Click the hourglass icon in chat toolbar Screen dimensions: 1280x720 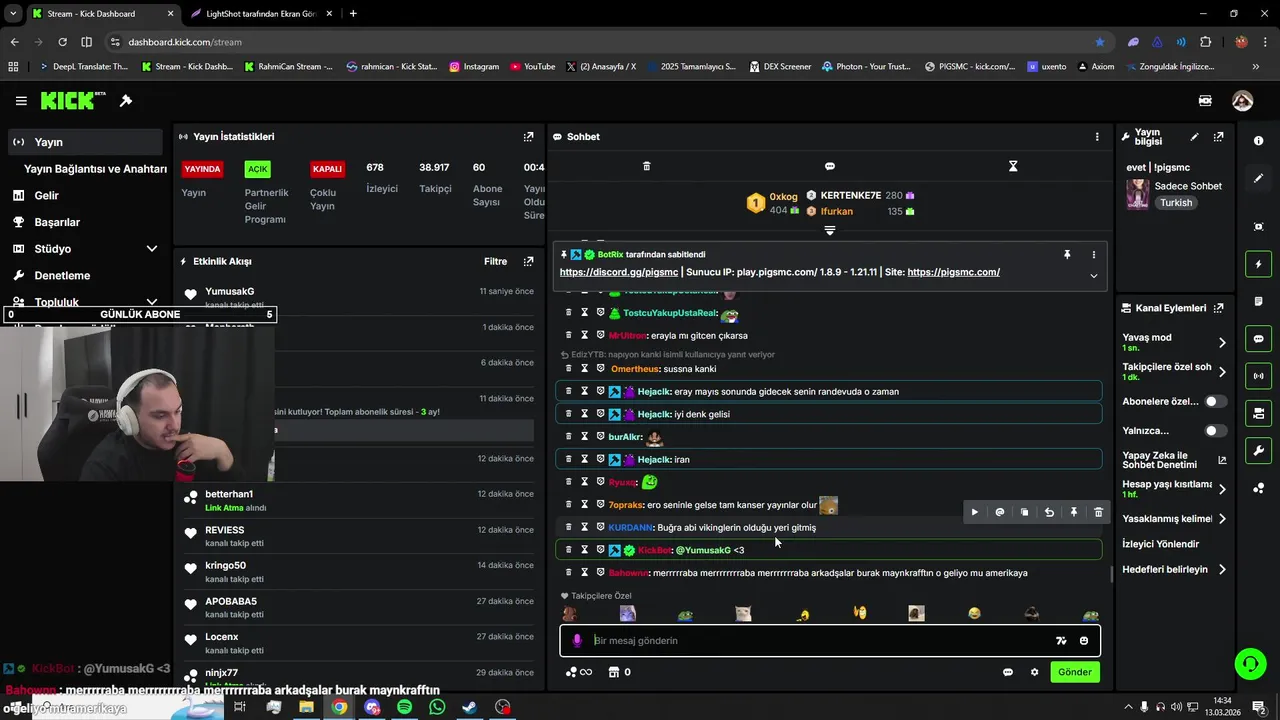[1013, 166]
